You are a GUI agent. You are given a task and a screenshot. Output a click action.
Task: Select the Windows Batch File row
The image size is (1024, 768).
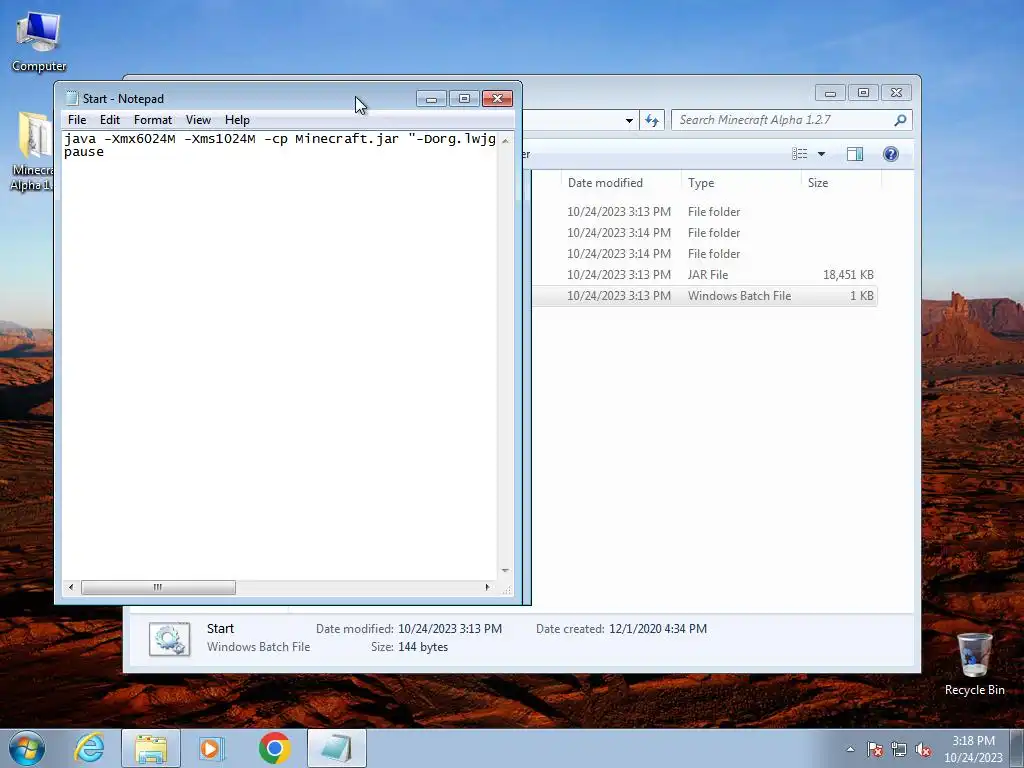click(705, 296)
